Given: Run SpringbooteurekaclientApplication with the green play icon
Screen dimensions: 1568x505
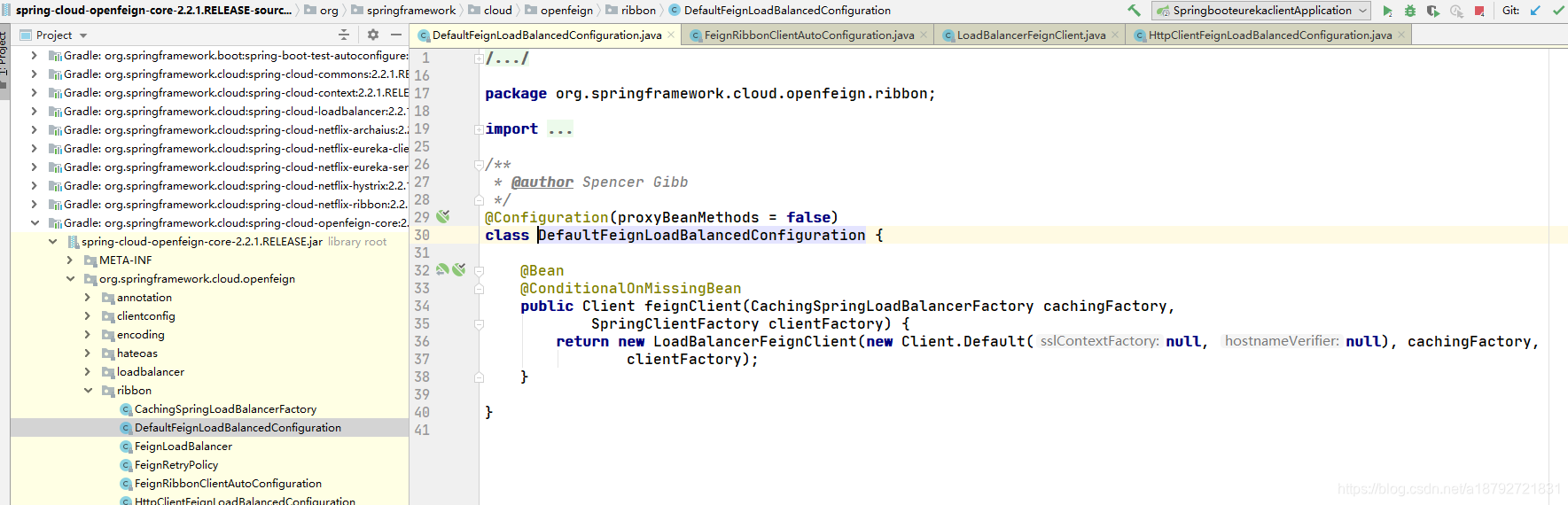Looking at the screenshot, I should click(1387, 11).
